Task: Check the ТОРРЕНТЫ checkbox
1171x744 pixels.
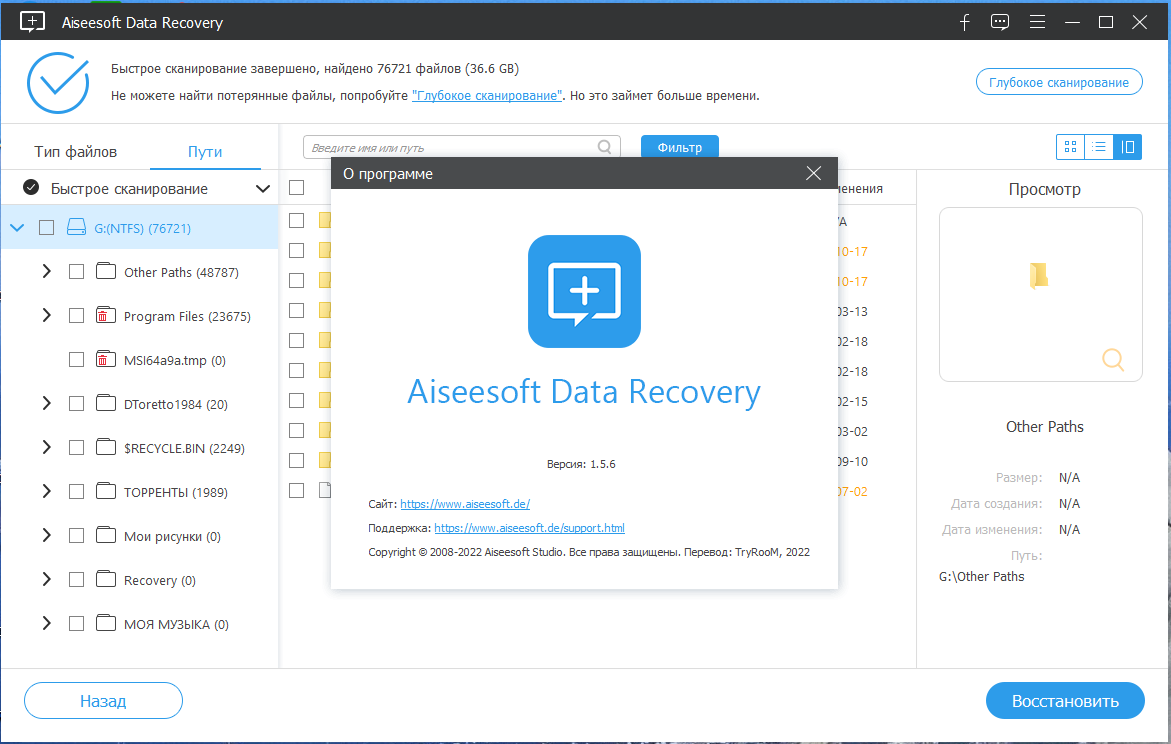Action: (x=76, y=492)
